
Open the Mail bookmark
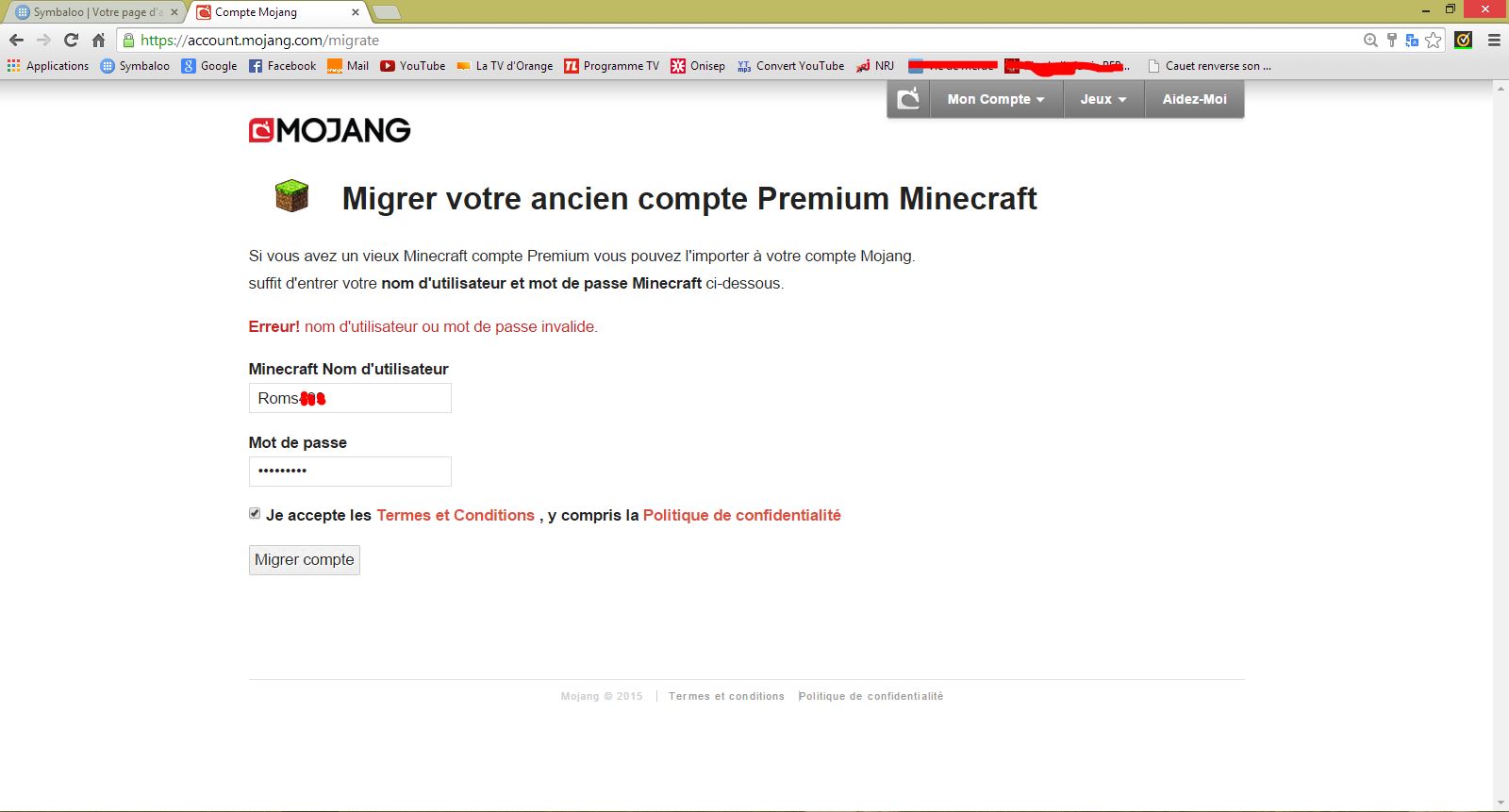(348, 66)
